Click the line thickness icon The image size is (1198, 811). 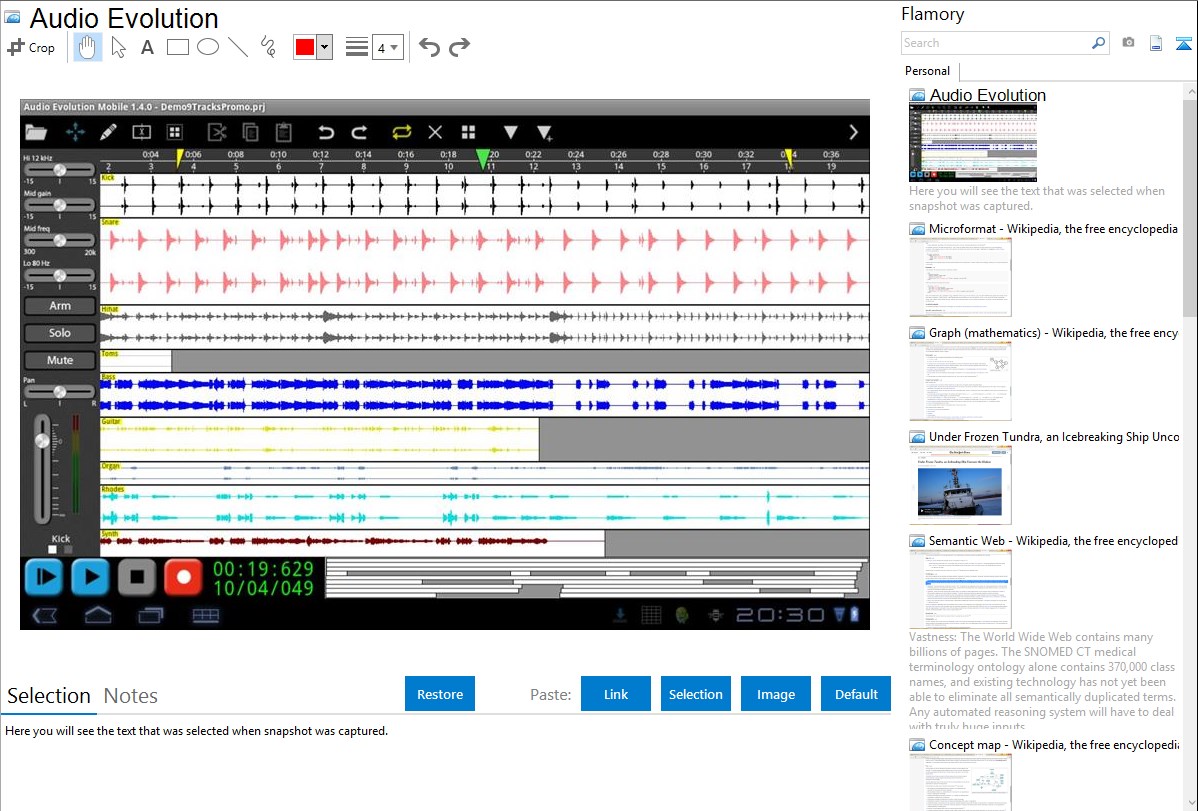[356, 47]
